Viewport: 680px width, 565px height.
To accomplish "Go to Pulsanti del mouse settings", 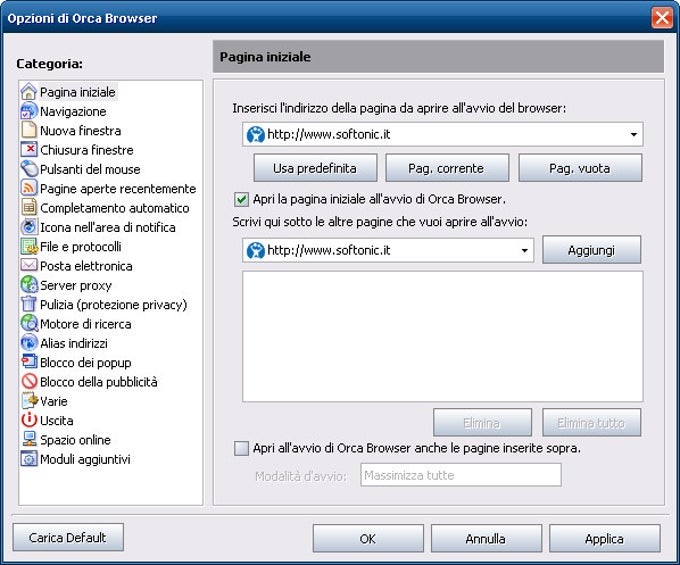I will pyautogui.click(x=90, y=169).
